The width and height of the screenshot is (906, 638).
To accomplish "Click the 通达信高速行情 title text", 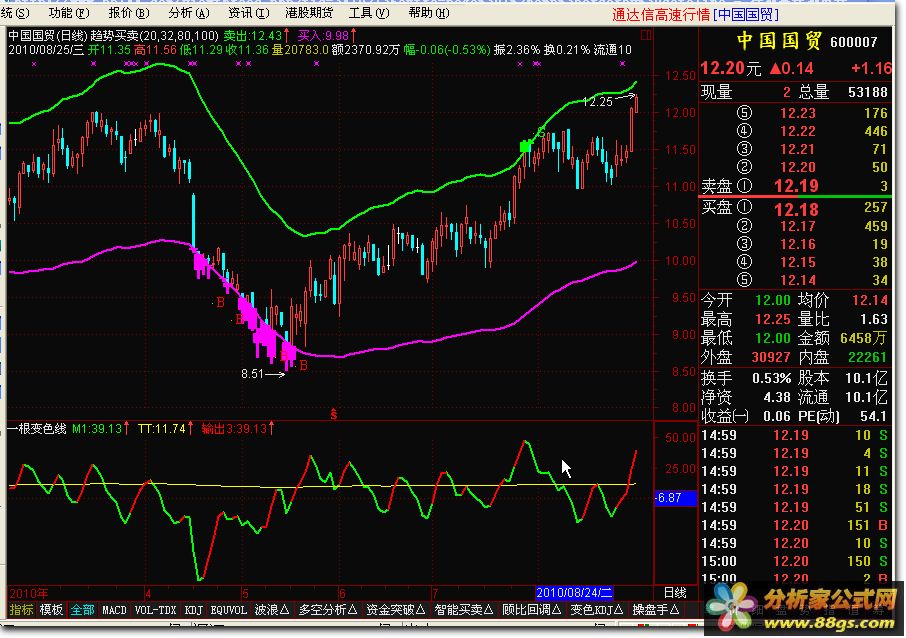I will [x=661, y=14].
